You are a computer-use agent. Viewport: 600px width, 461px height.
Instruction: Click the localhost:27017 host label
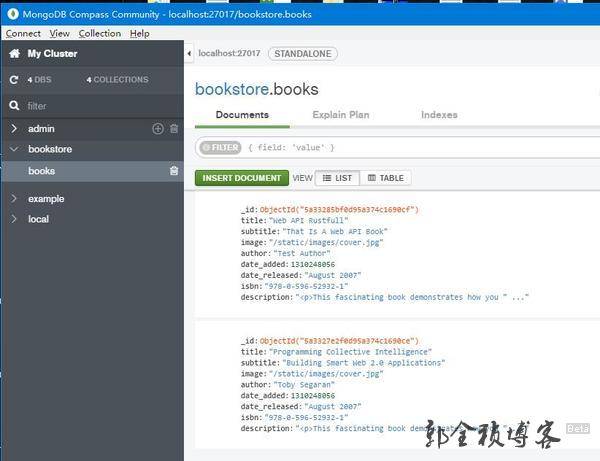point(229,53)
